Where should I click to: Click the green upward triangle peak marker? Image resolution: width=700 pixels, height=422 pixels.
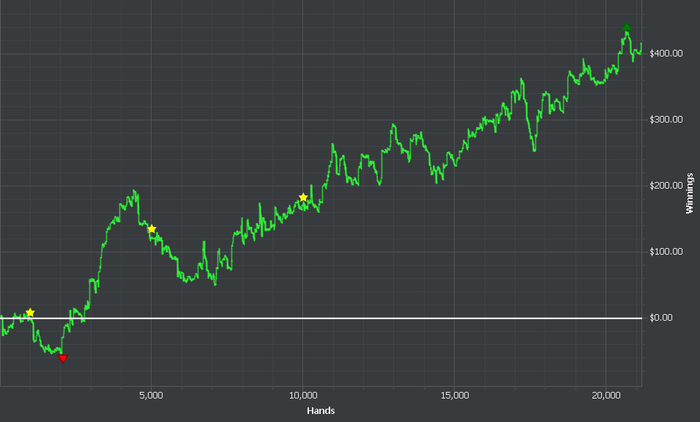click(x=627, y=27)
